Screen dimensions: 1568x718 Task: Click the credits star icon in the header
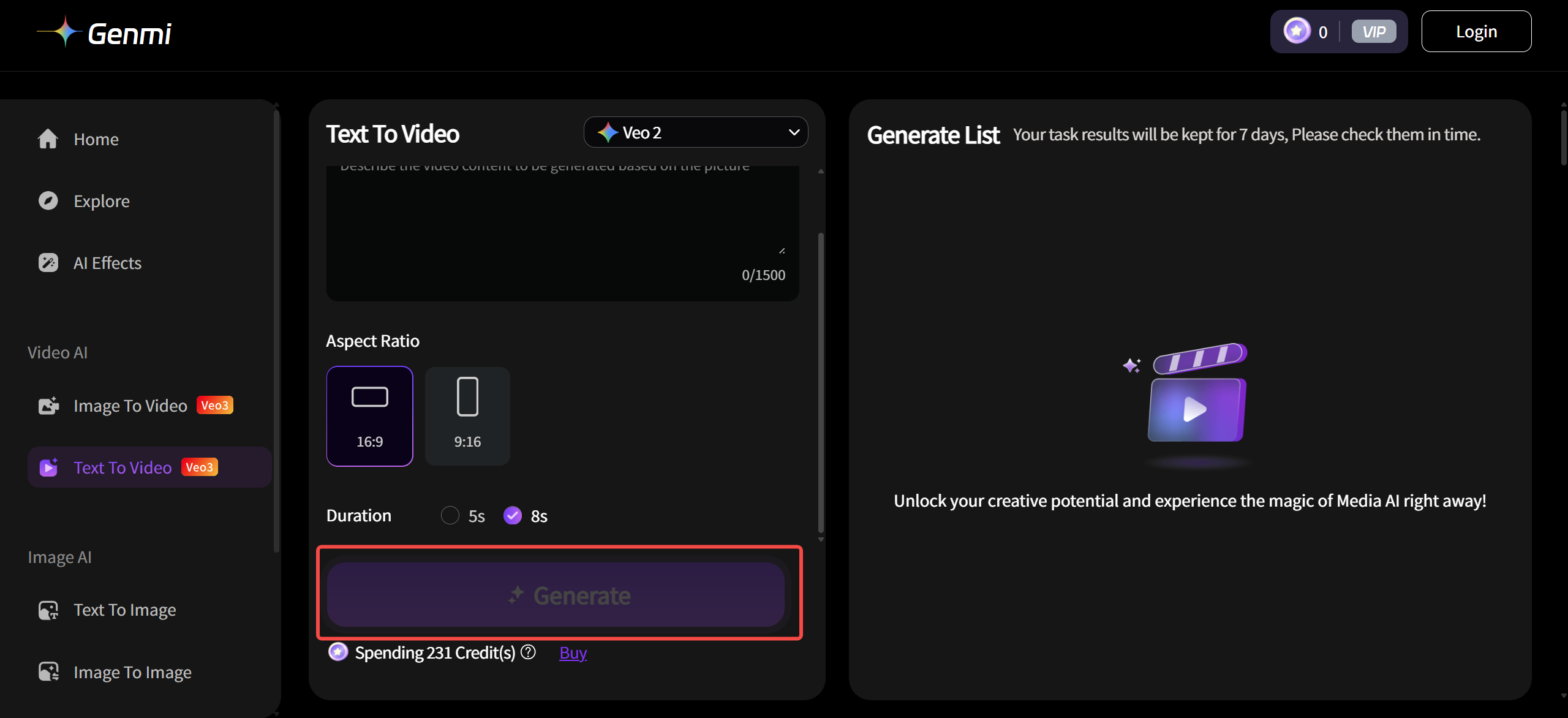(1296, 31)
